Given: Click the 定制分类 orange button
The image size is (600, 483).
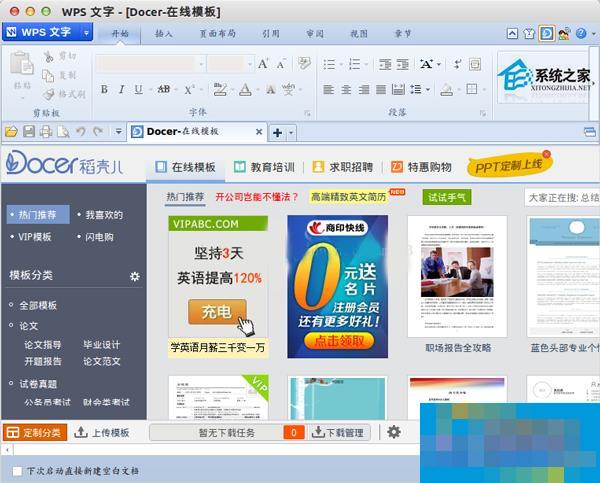Looking at the screenshot, I should (35, 433).
